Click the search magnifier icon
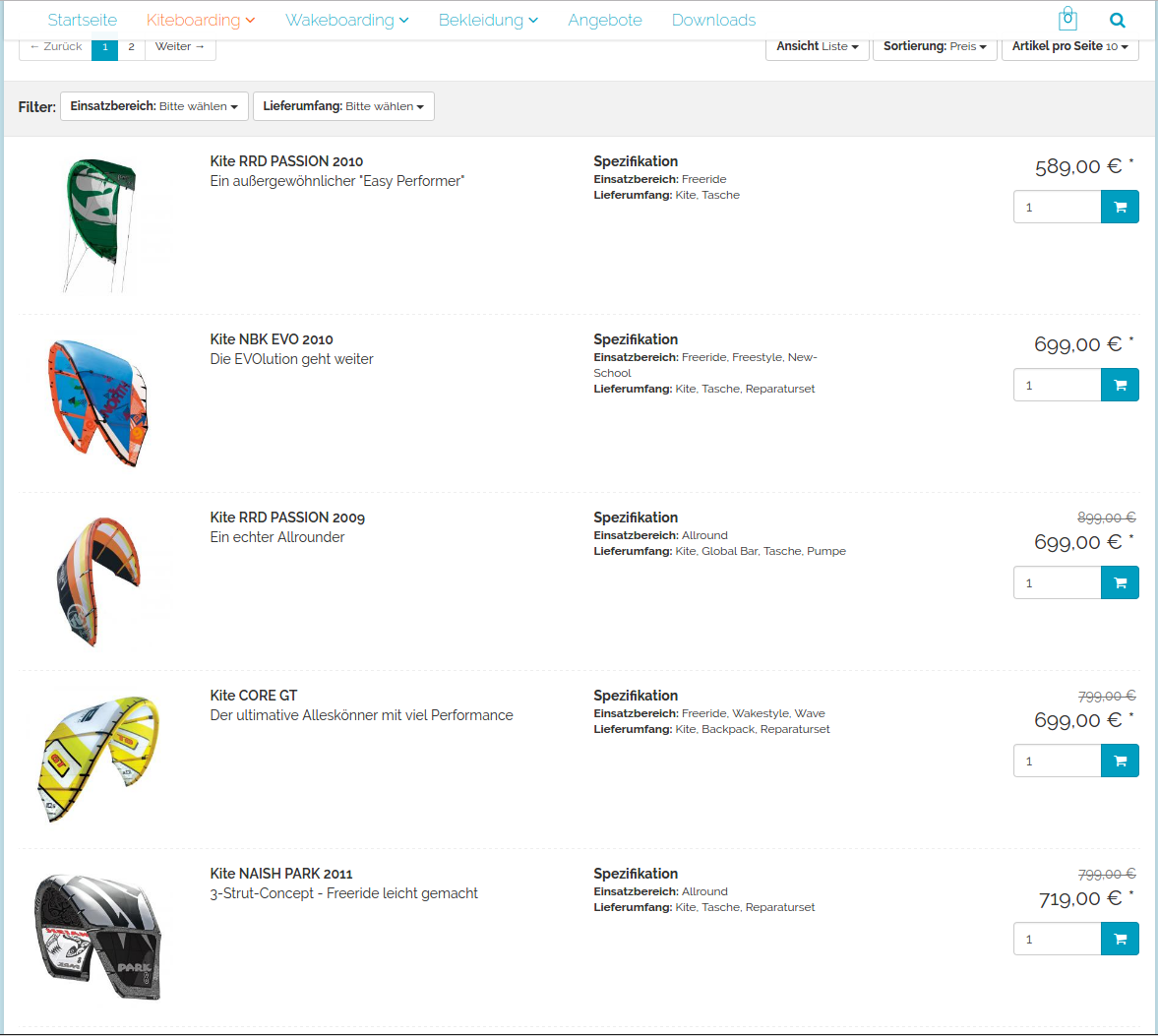The width and height of the screenshot is (1158, 1036). point(1117,20)
